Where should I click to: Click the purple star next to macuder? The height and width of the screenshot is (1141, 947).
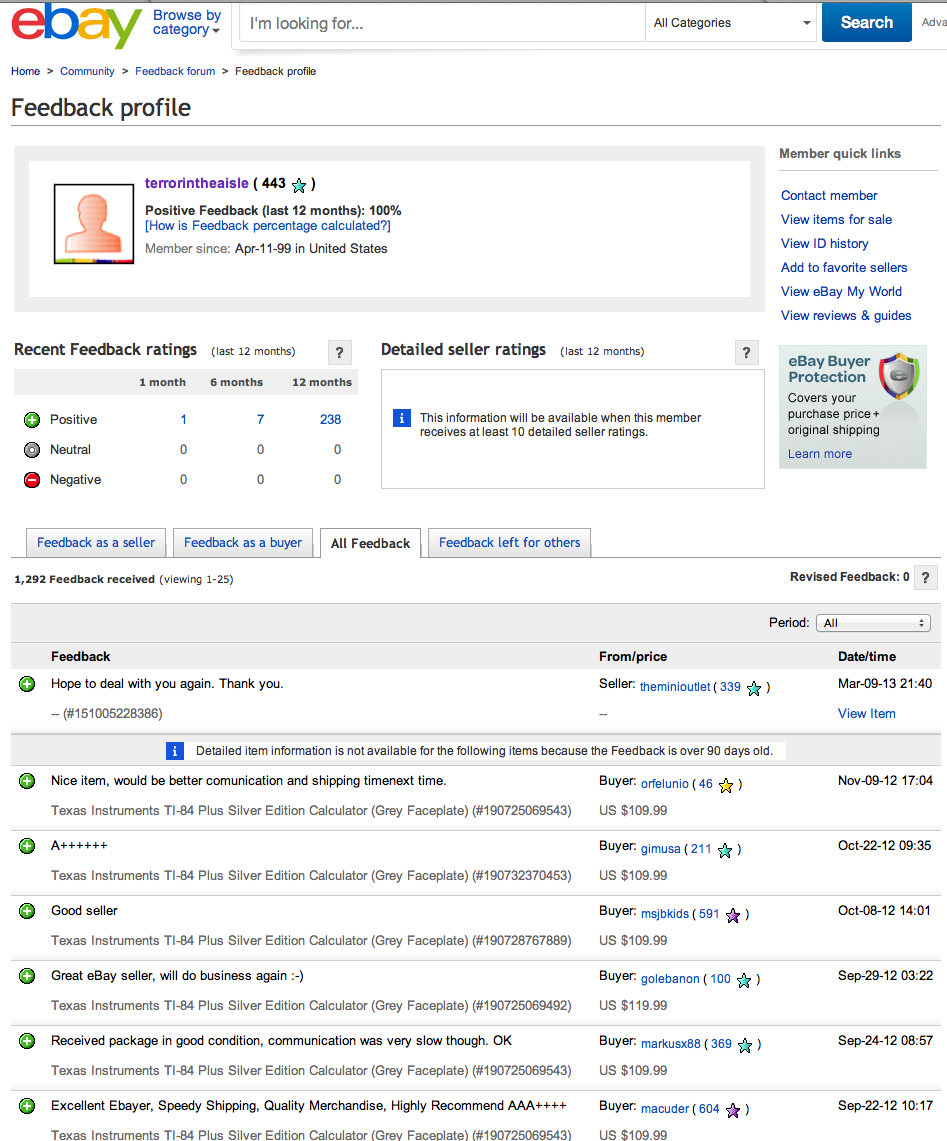733,1110
